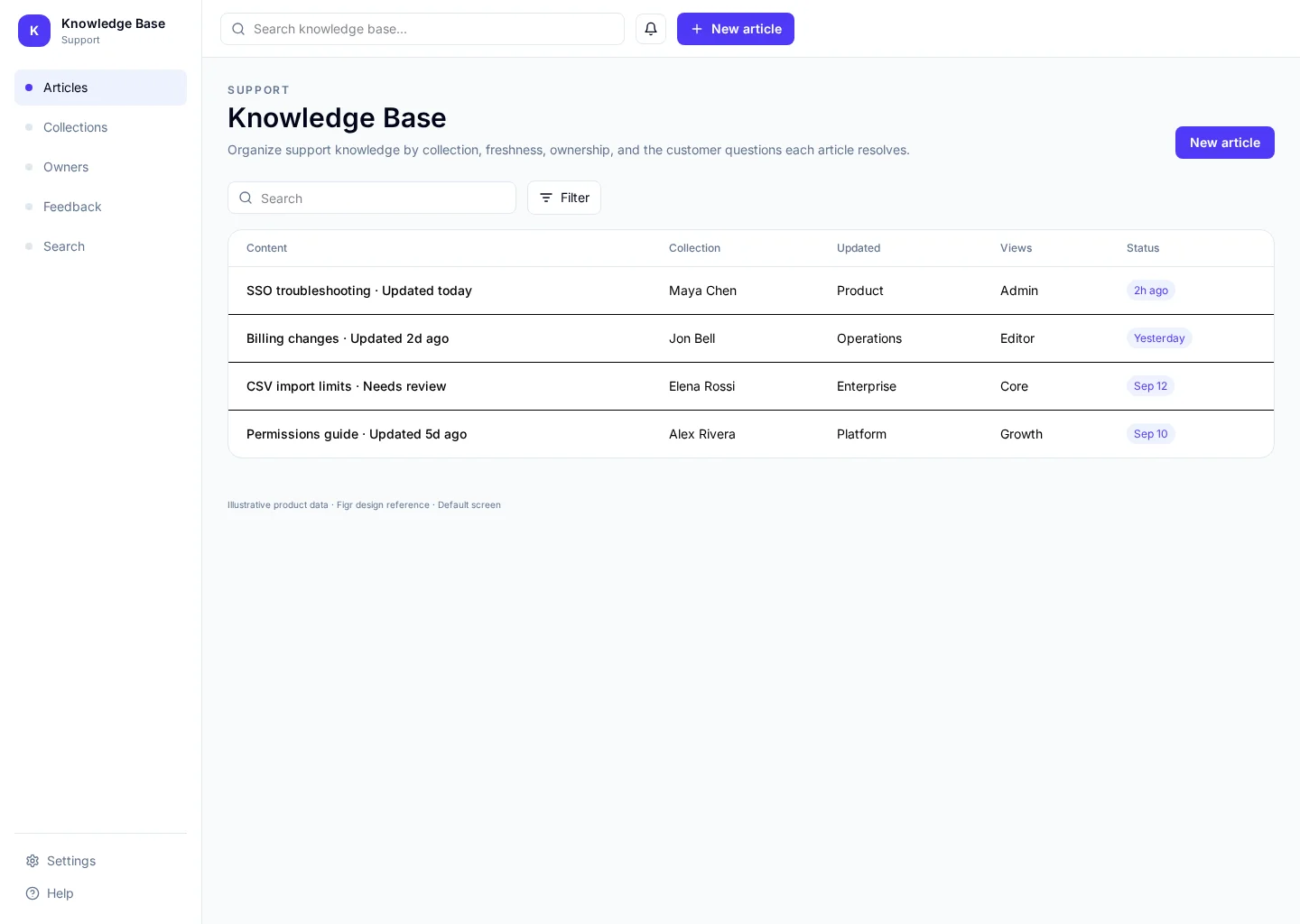Open SSO troubleshooting article row
This screenshot has width=1300, height=924.
pyautogui.click(x=751, y=291)
